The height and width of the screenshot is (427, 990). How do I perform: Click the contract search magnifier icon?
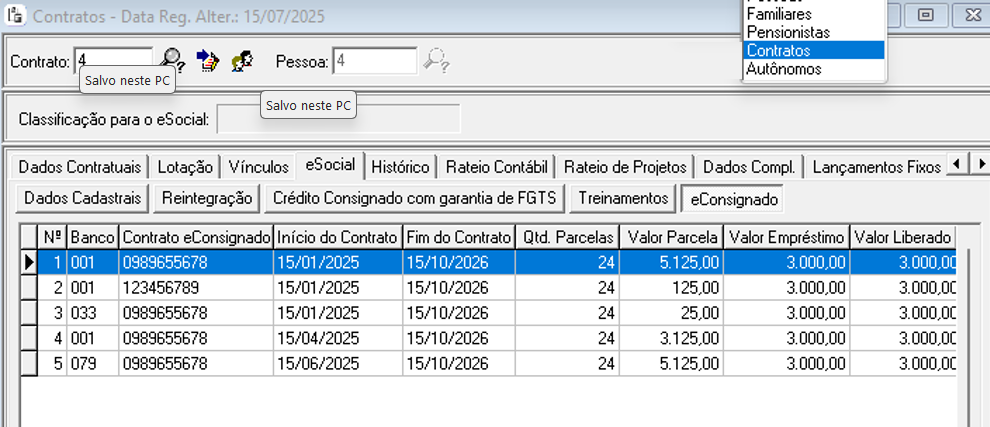(173, 60)
